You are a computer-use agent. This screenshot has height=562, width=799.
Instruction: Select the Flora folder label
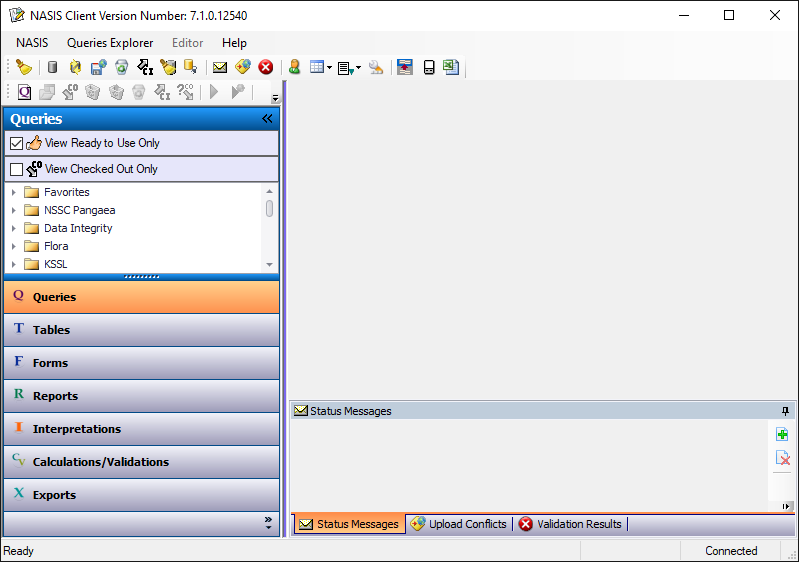56,247
